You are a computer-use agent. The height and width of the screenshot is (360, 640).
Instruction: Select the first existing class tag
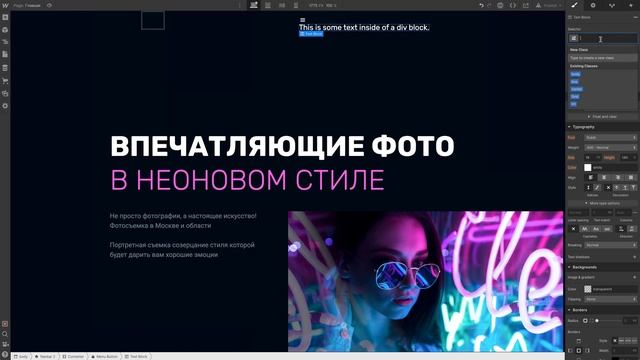point(575,74)
